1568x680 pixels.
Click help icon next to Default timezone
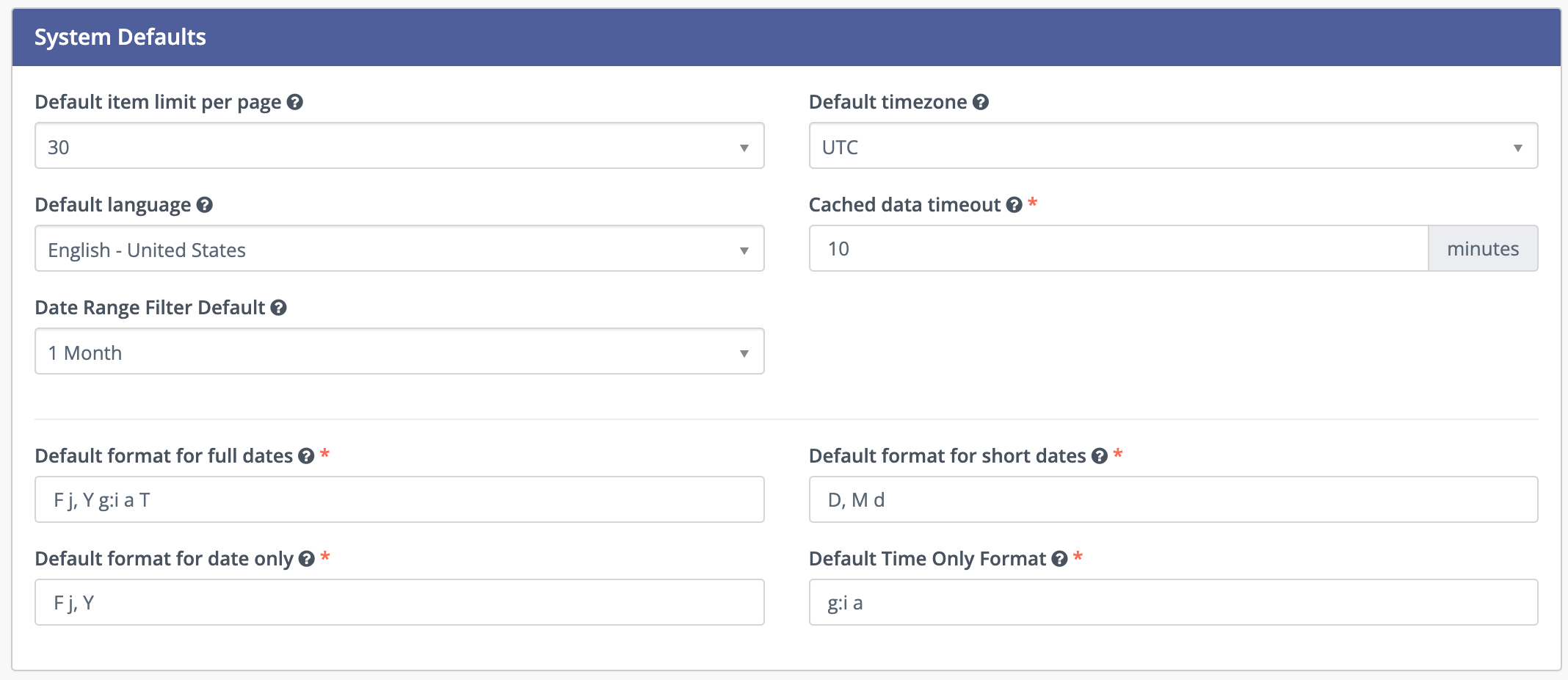pyautogui.click(x=981, y=102)
